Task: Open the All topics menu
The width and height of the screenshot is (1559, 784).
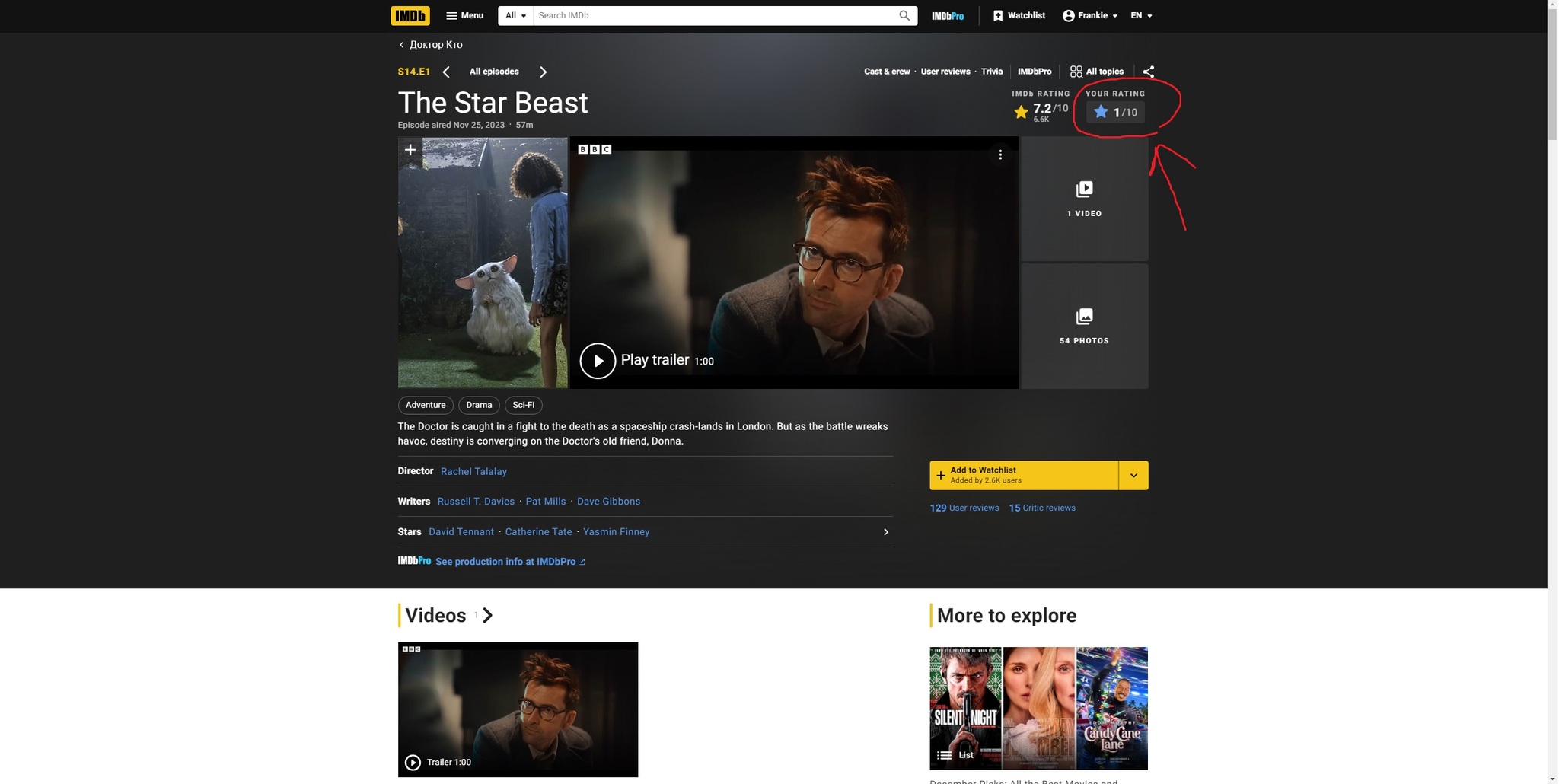Action: (x=1097, y=72)
